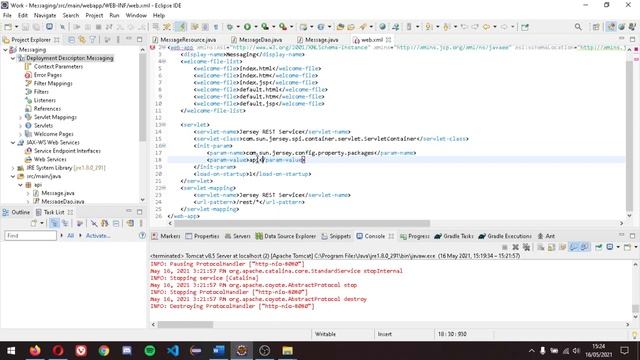The image size is (640, 360).
Task: Open the Data Source Explorer tab
Action: click(286, 236)
